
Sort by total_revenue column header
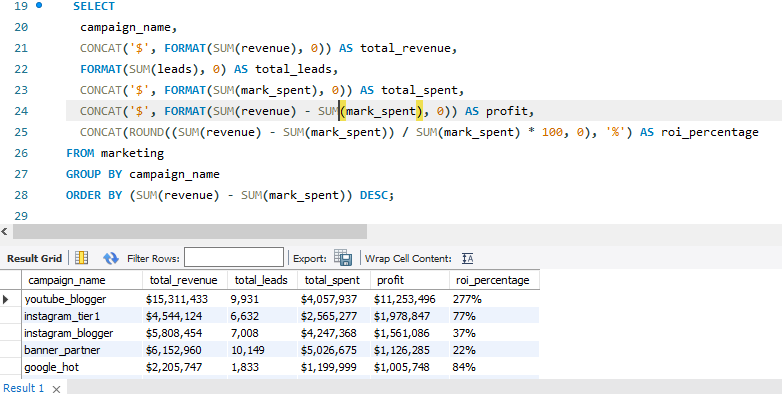185,280
